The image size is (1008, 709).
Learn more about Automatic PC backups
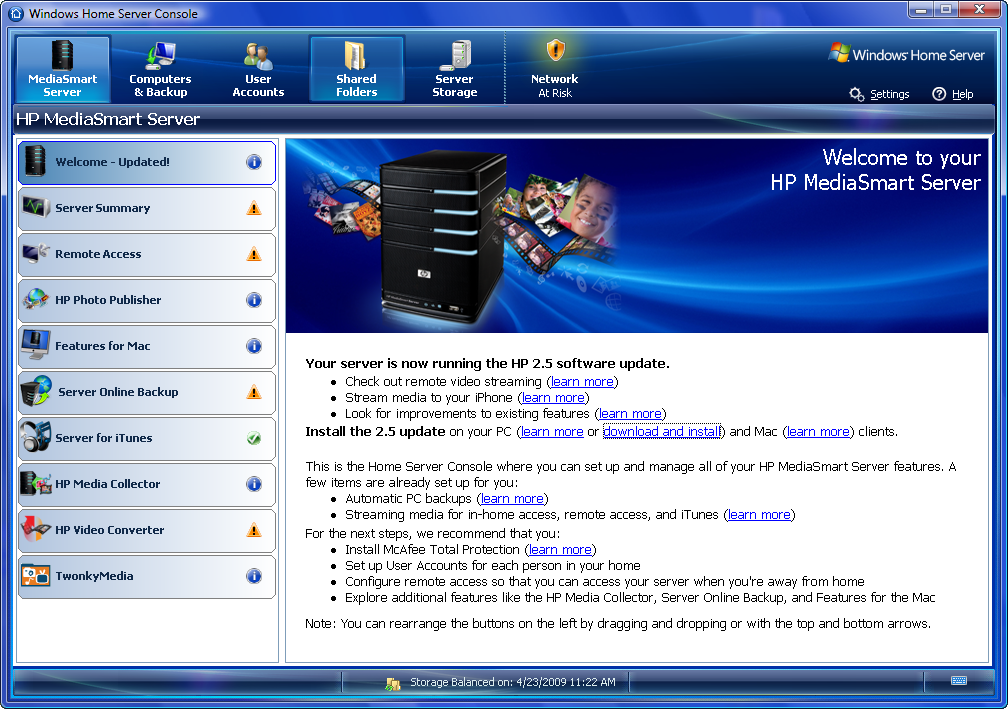pos(512,499)
